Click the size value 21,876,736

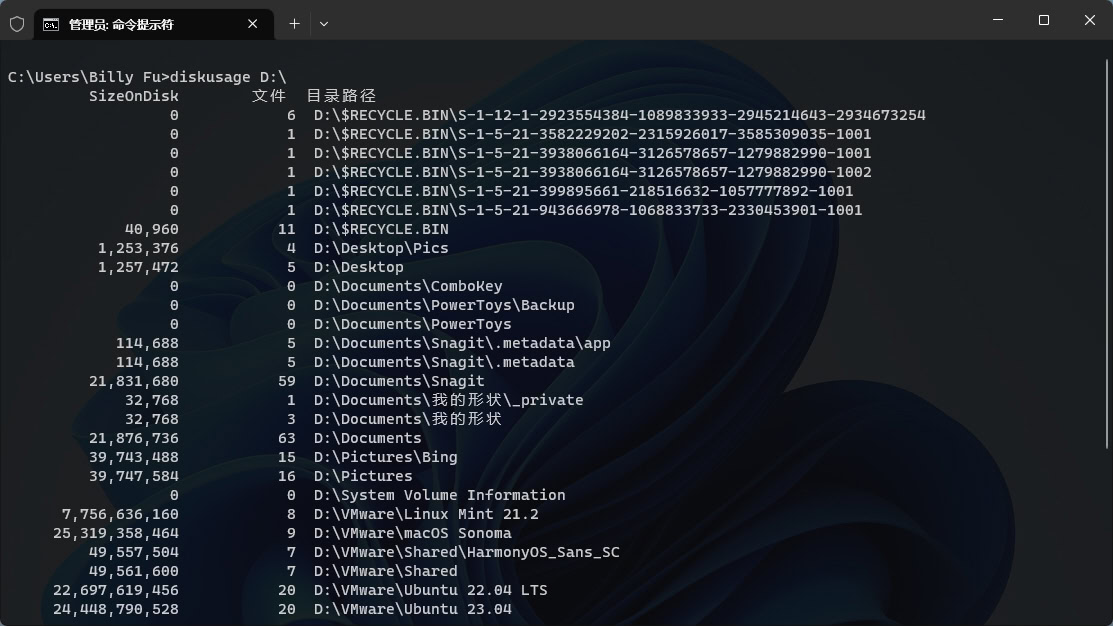pyautogui.click(x=134, y=439)
